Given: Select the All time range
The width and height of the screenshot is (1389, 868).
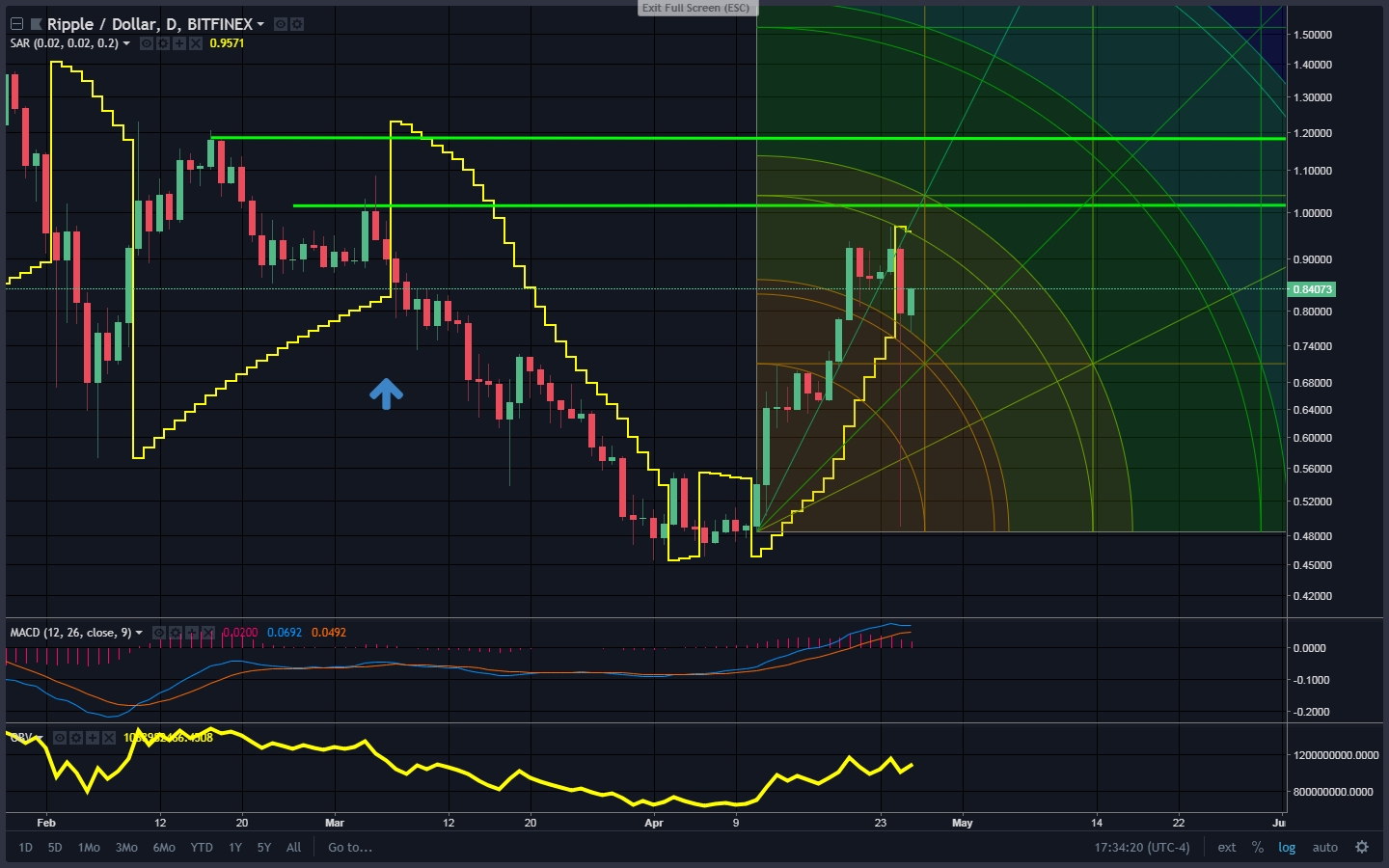Looking at the screenshot, I should click(294, 848).
